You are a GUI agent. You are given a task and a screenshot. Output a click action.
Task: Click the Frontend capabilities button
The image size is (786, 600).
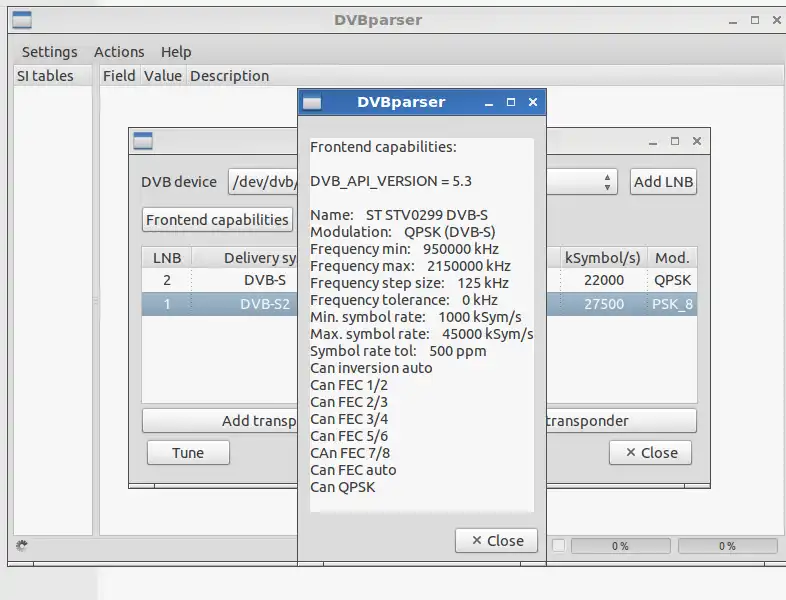[217, 220]
